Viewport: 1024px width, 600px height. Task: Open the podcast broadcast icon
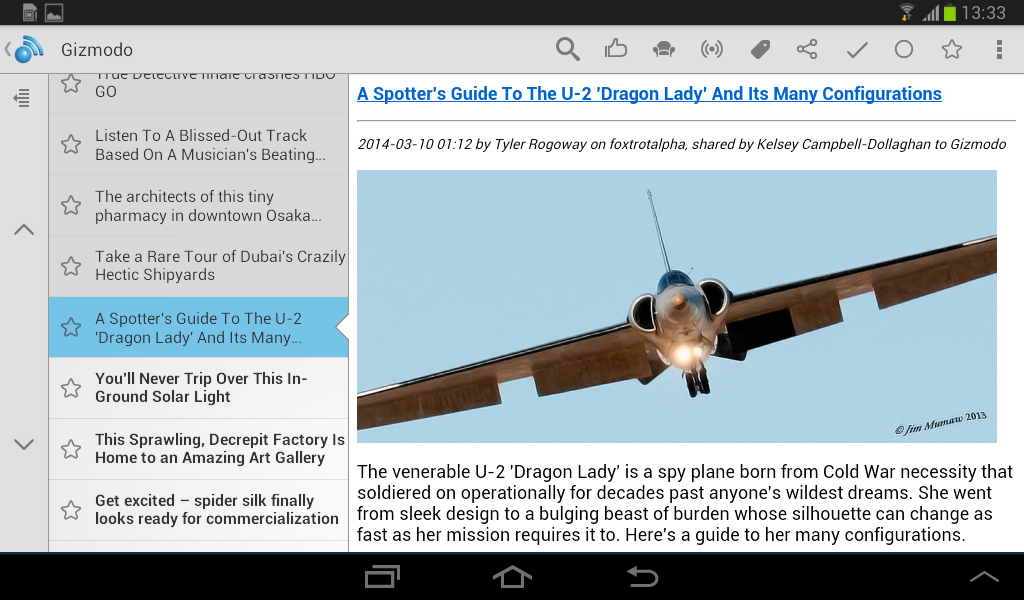pos(711,48)
